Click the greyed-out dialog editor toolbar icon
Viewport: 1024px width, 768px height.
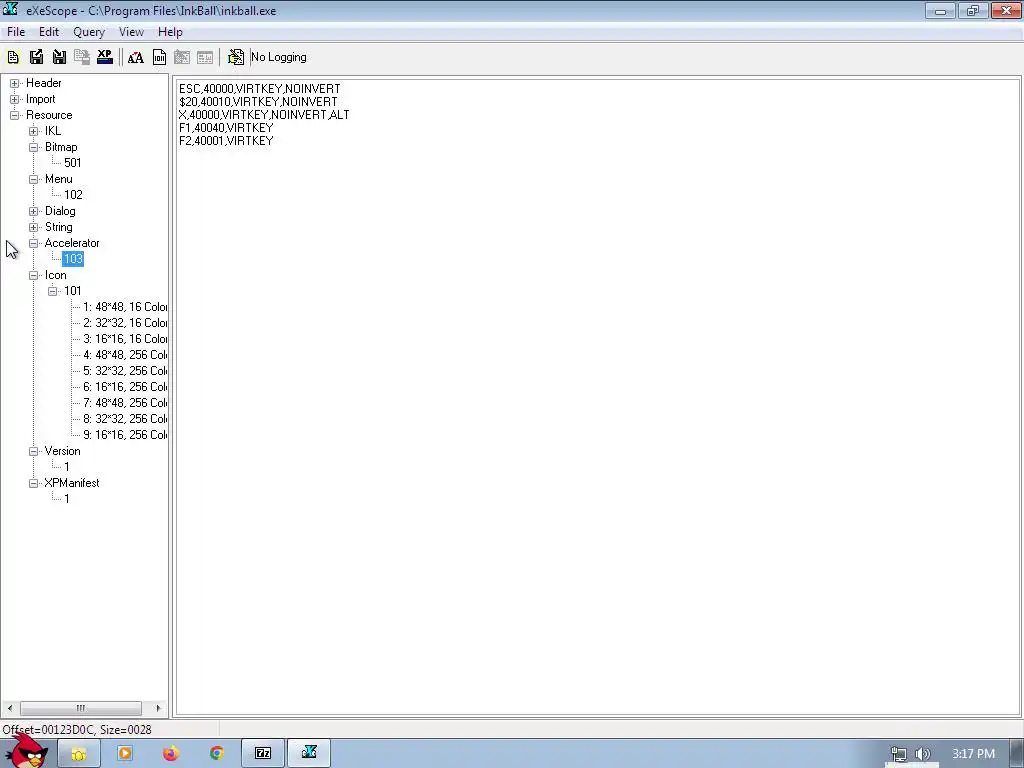182,57
